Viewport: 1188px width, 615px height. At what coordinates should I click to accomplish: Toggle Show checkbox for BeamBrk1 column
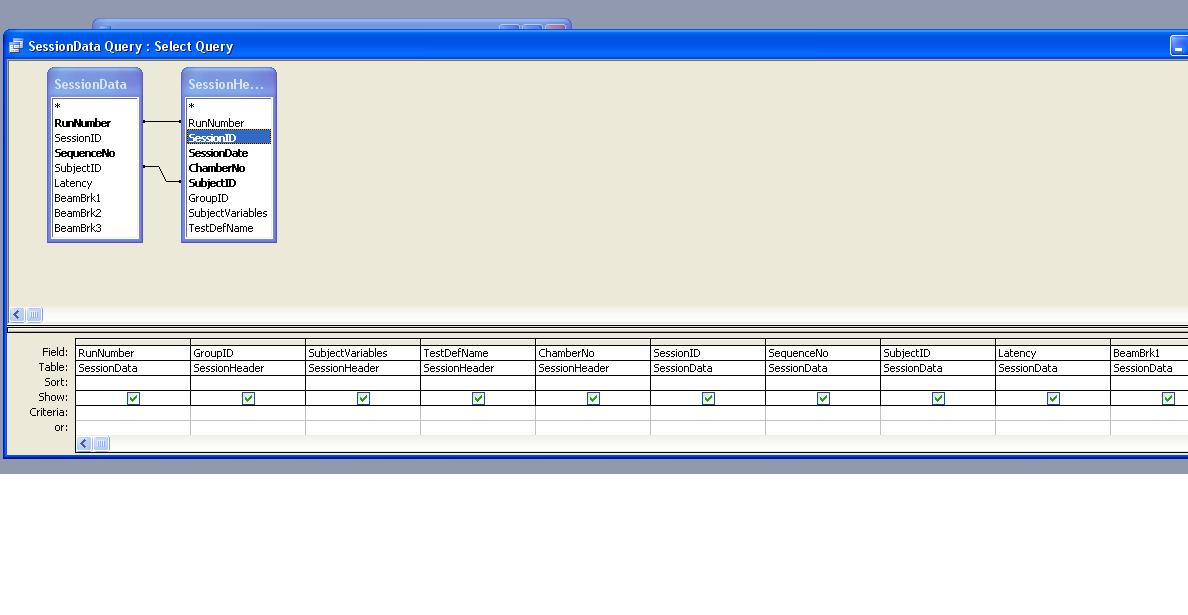coord(1168,398)
